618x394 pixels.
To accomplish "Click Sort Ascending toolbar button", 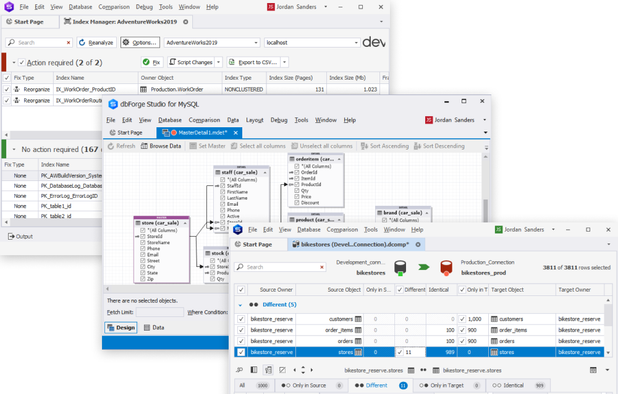I will click(385, 146).
